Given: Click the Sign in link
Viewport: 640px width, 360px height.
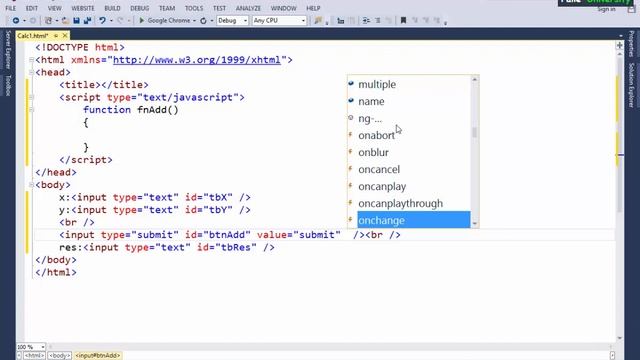Looking at the screenshot, I should coord(606,9).
